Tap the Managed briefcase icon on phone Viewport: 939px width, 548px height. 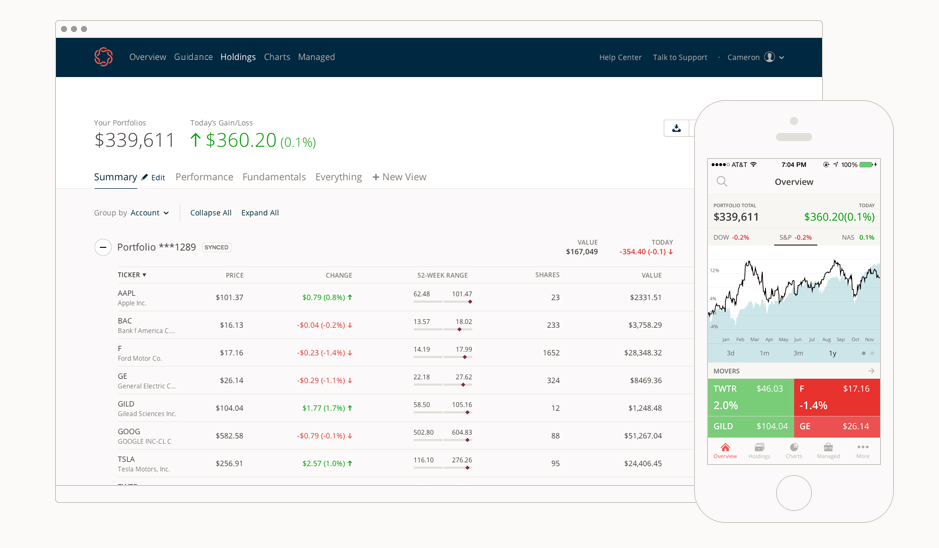coord(828,447)
